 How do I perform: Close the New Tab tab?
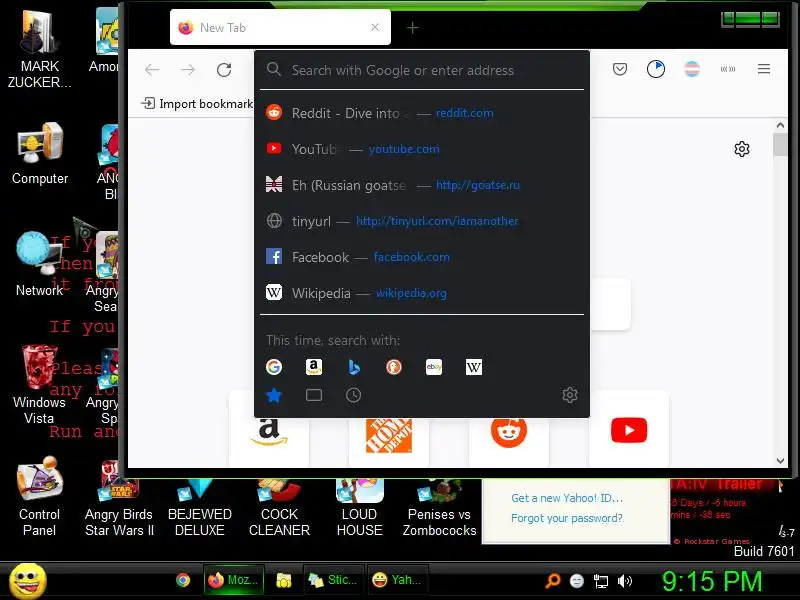375,27
